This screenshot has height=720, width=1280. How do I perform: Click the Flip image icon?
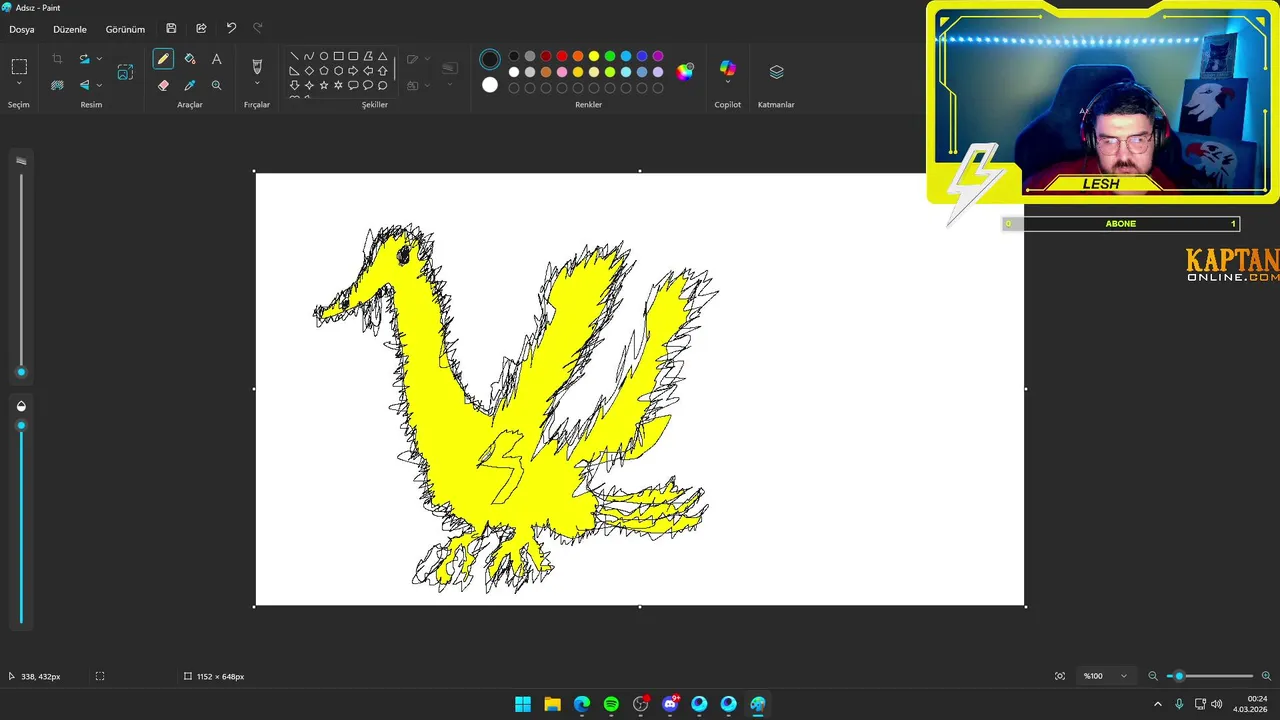coord(85,85)
